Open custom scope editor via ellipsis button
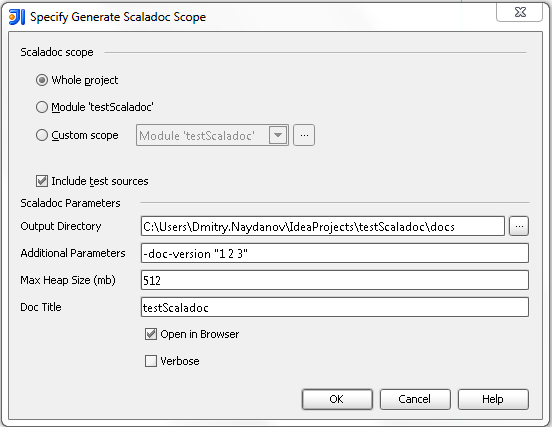 click(x=304, y=135)
